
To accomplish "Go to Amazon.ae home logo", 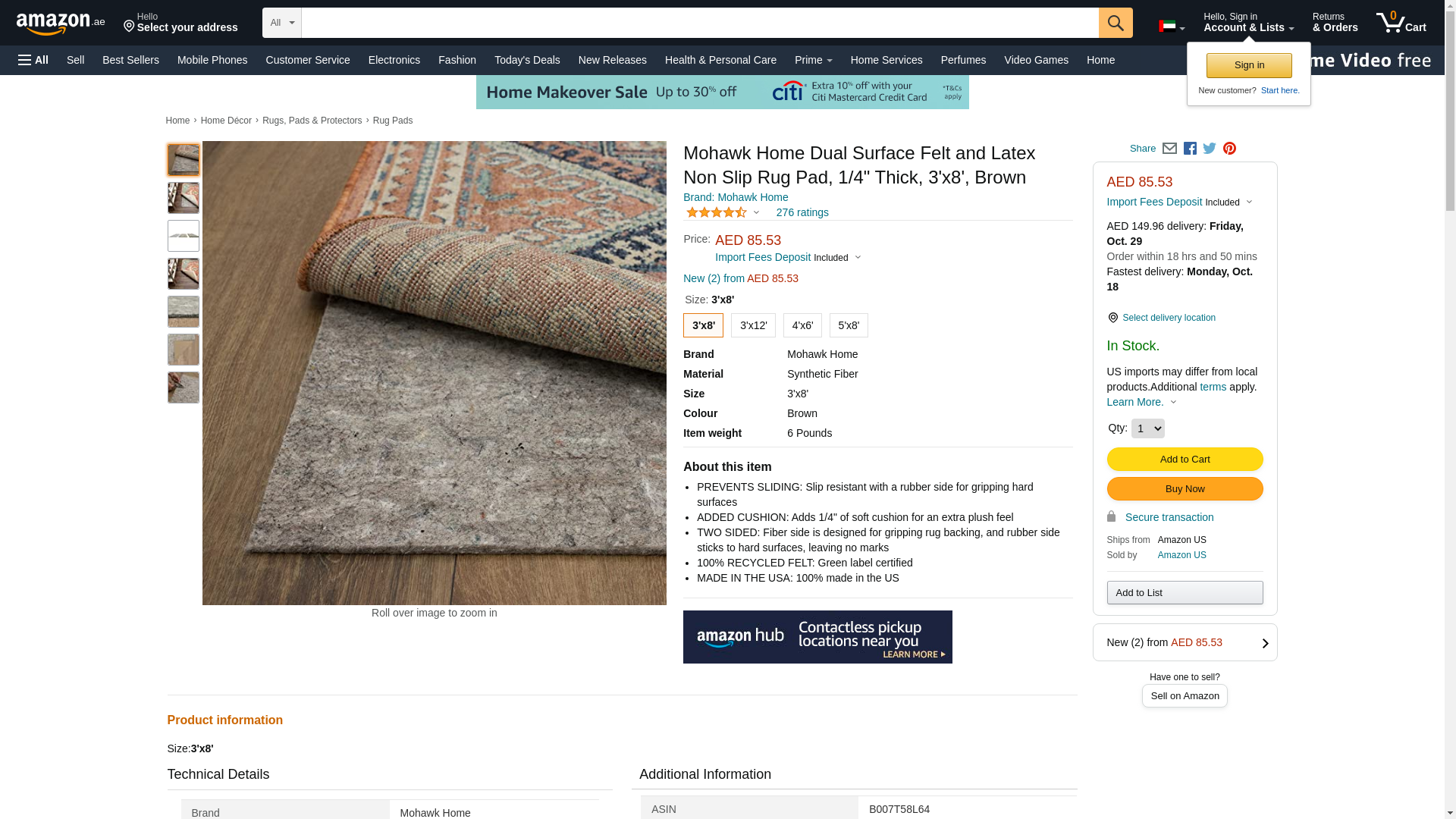I will point(61,24).
